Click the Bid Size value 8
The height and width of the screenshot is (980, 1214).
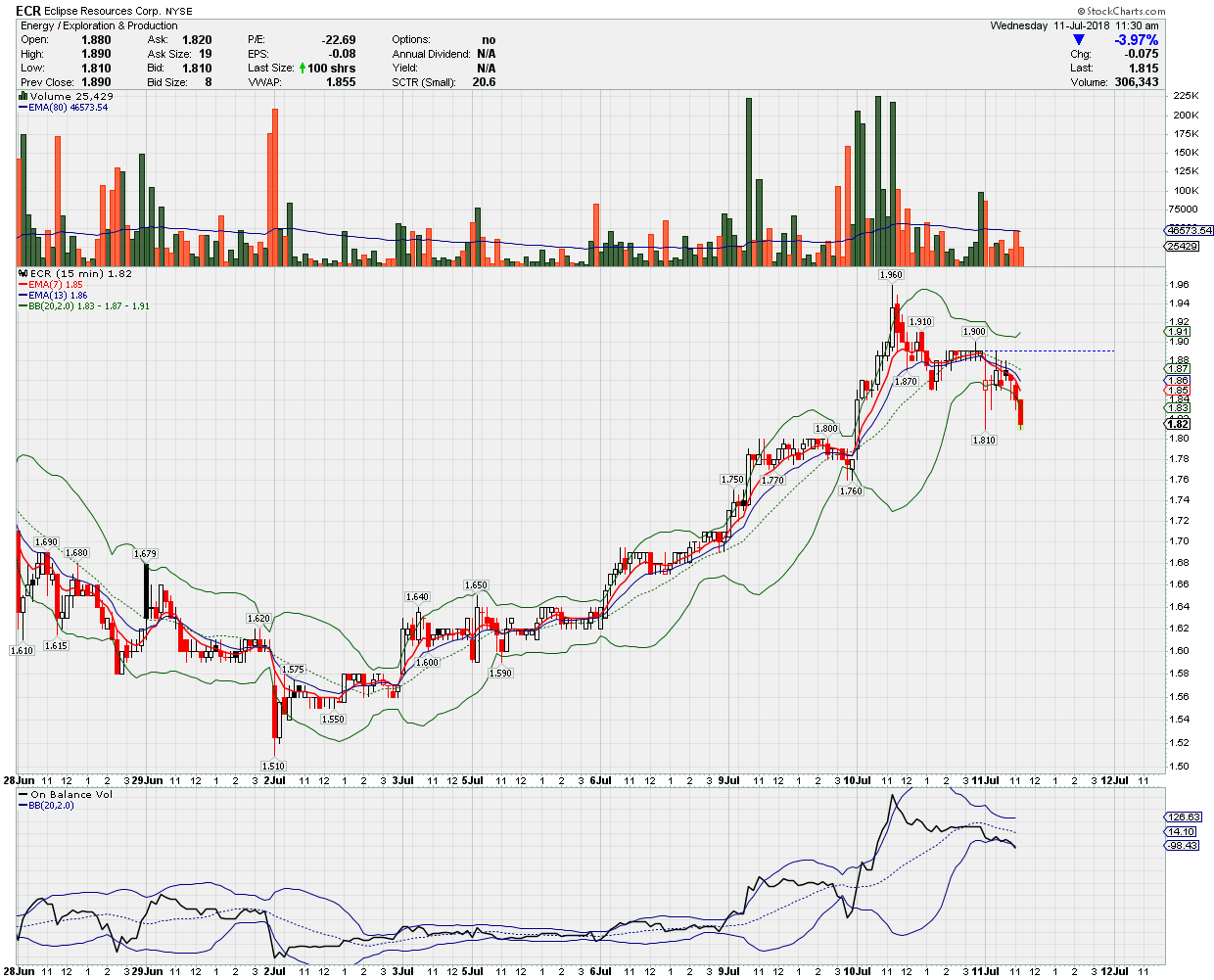[x=209, y=82]
